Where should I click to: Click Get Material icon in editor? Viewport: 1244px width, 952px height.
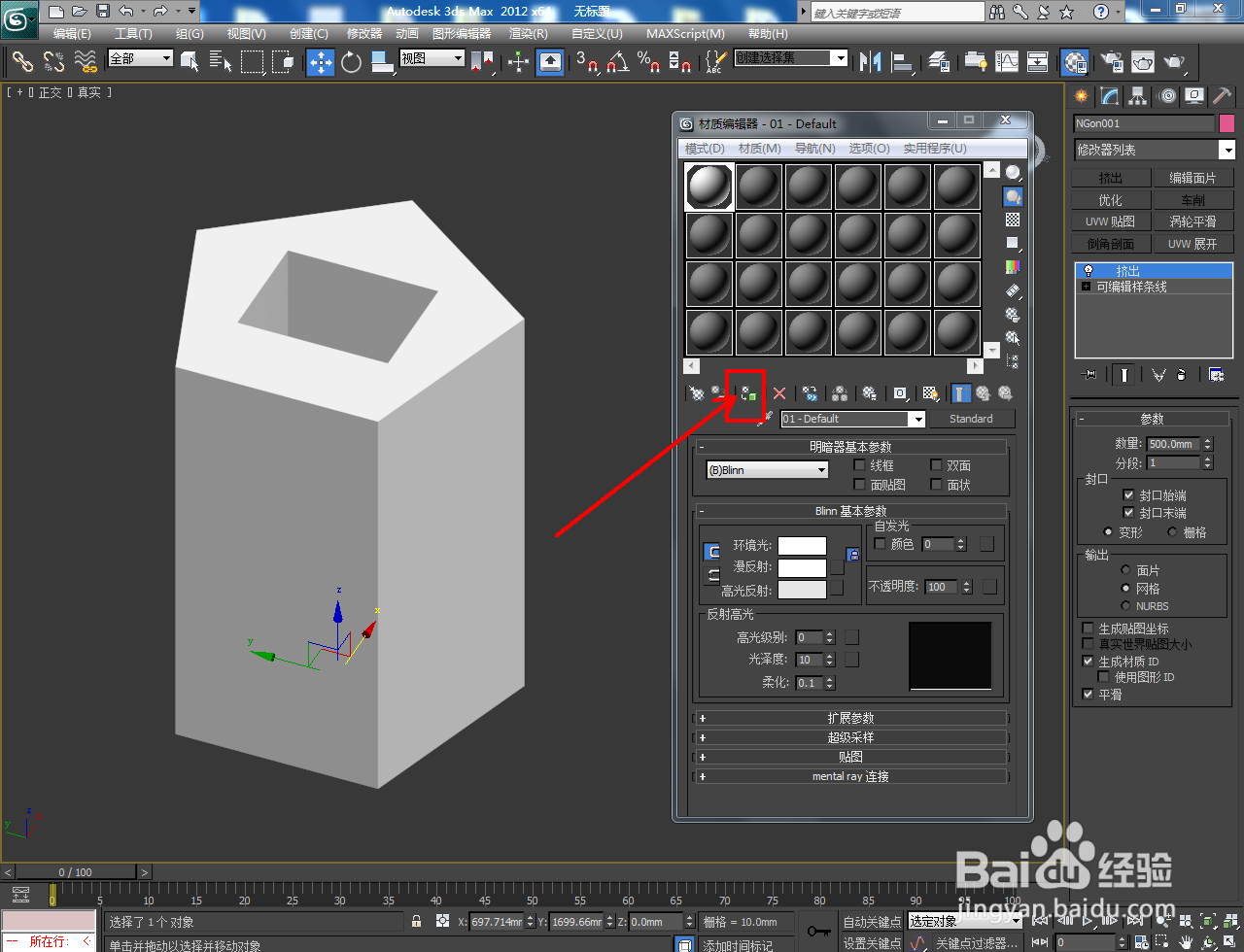tap(697, 393)
